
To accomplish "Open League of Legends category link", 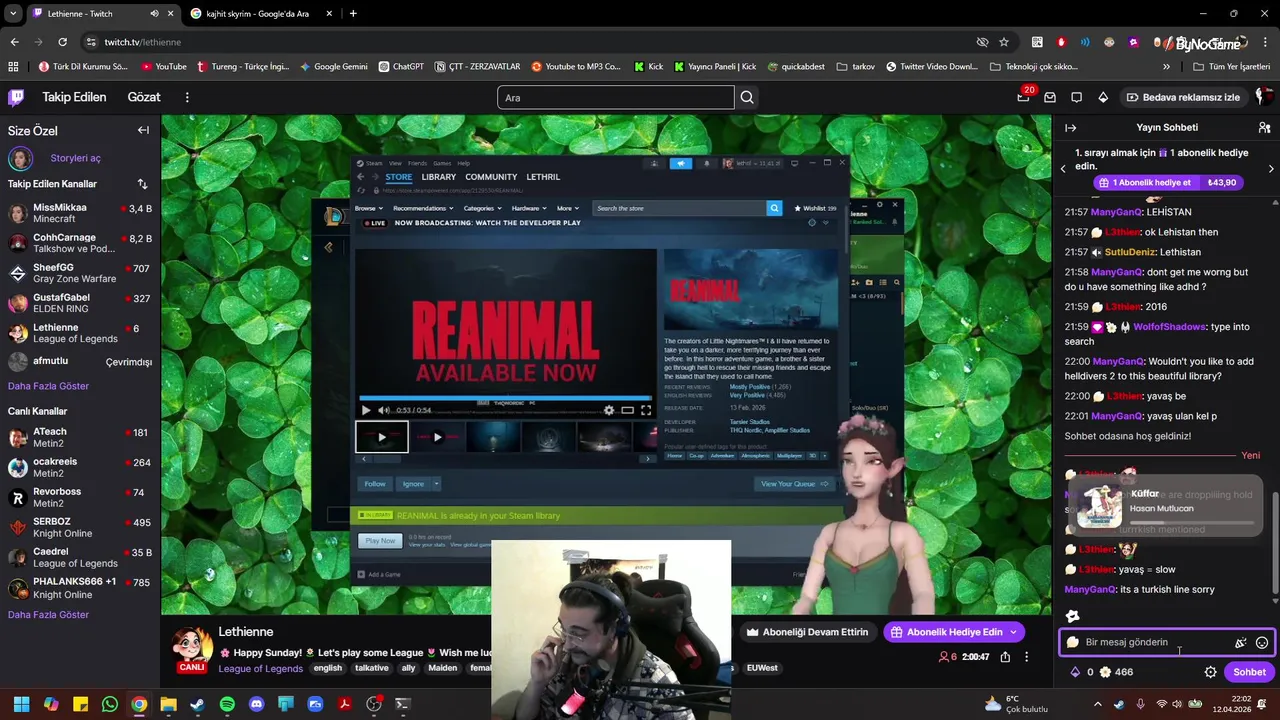I will (x=260, y=669).
